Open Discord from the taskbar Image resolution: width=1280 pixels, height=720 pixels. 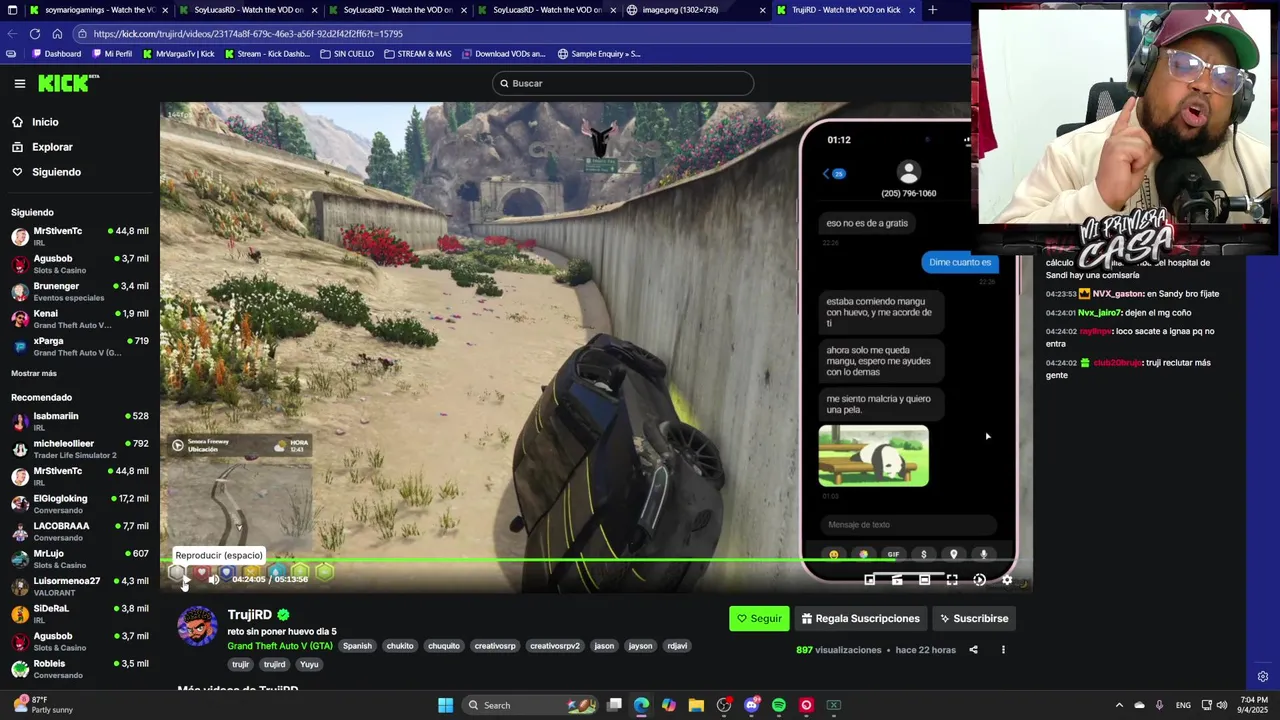[x=751, y=705]
